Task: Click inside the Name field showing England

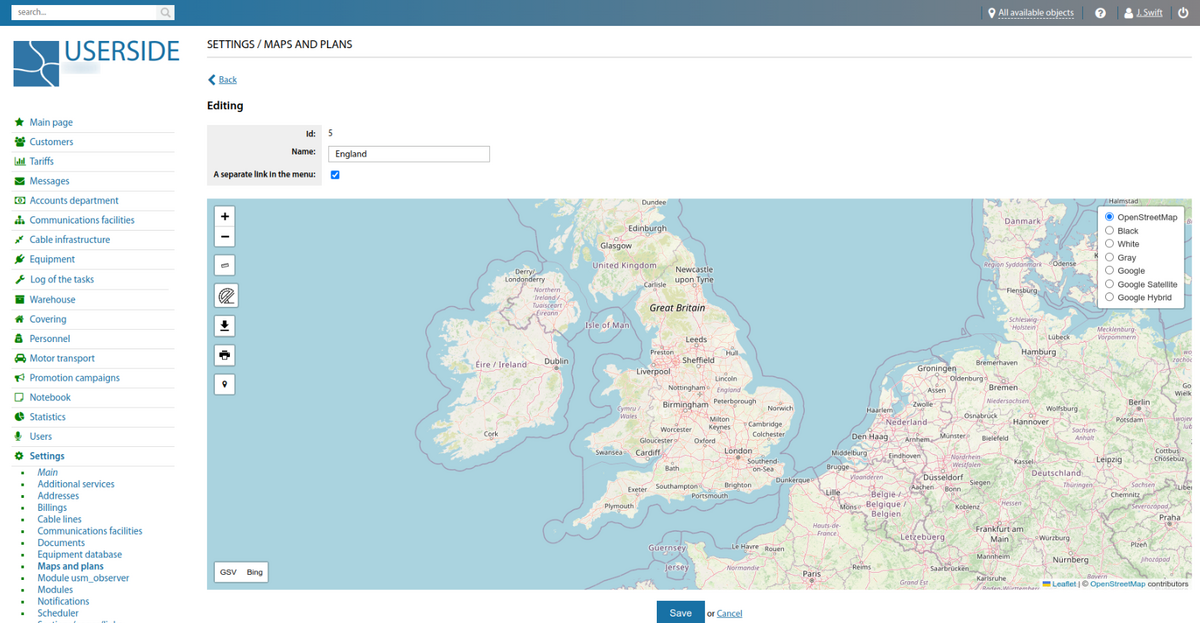Action: [x=408, y=153]
